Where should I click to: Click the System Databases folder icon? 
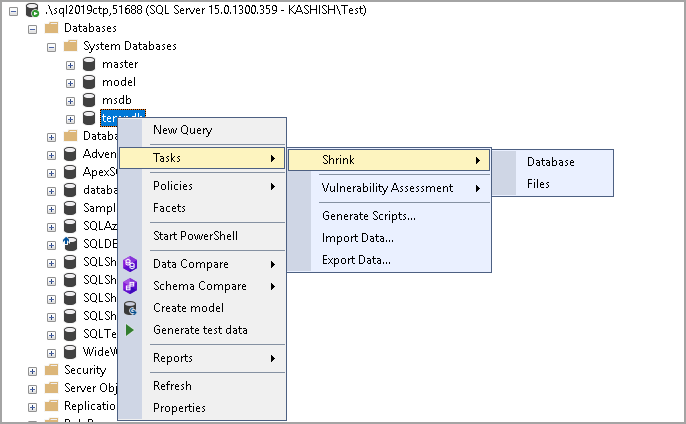point(70,46)
